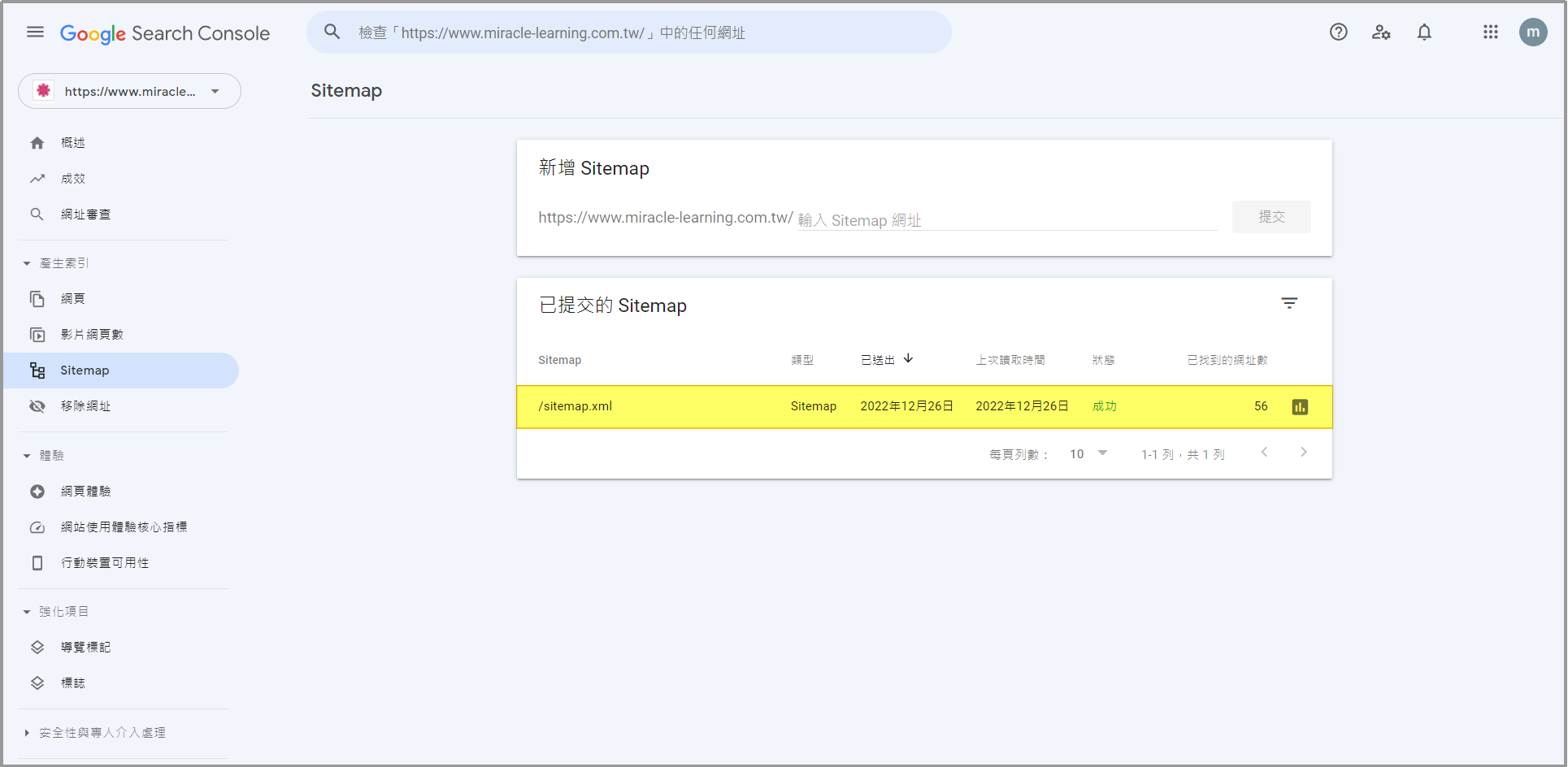Open the sitemap.xml index coverage chart icon
The image size is (1568, 767).
1300,407
